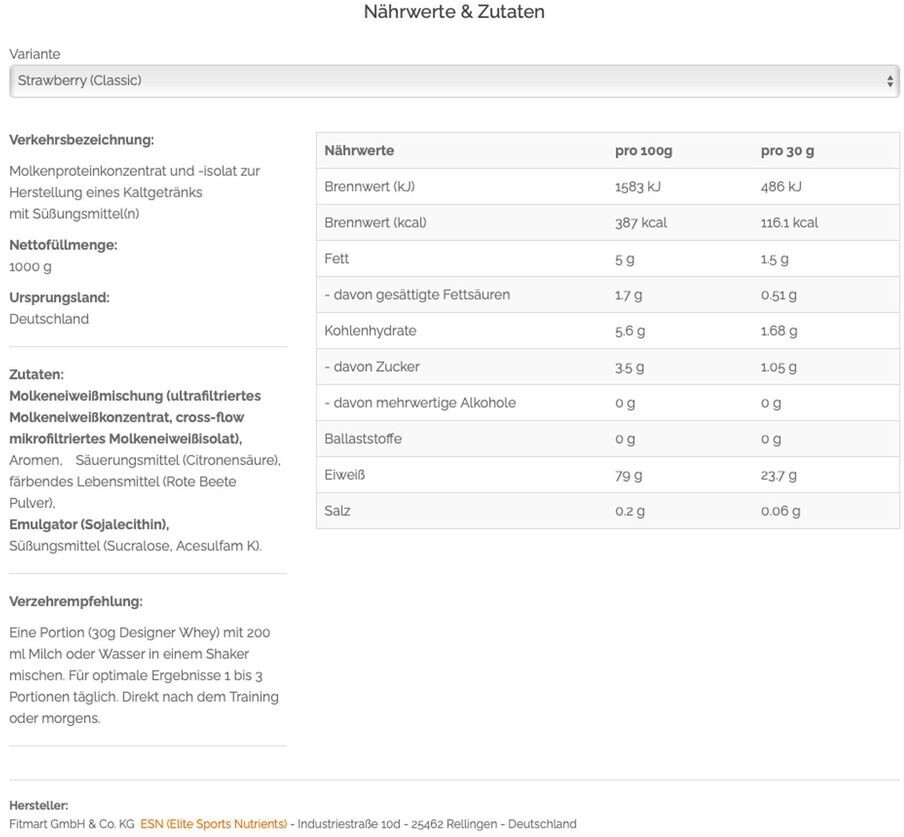Image resolution: width=904 pixels, height=837 pixels.
Task: Click the '- davon Zucker' row label
Action: tap(371, 367)
